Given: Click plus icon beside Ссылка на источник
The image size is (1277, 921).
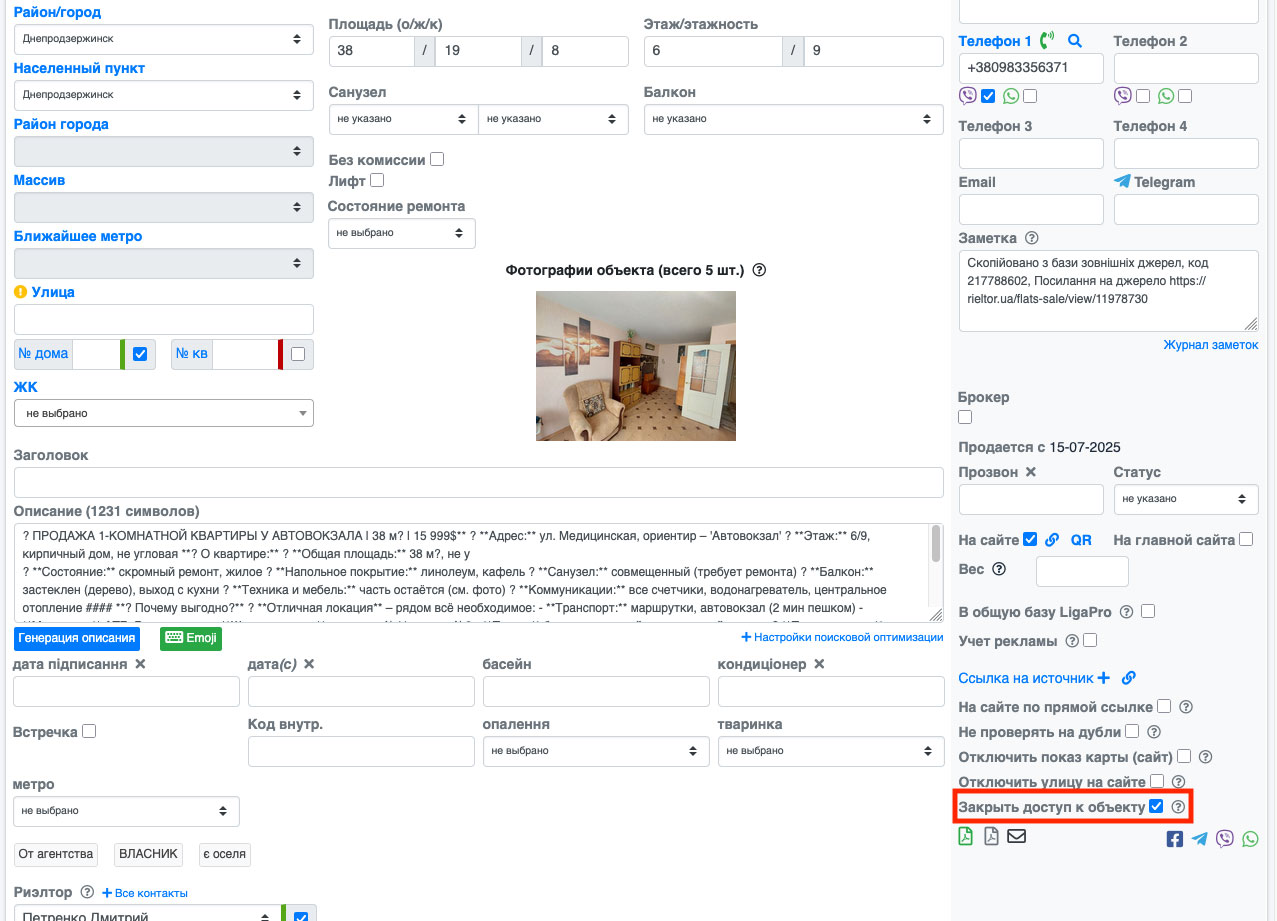Looking at the screenshot, I should click(1104, 678).
